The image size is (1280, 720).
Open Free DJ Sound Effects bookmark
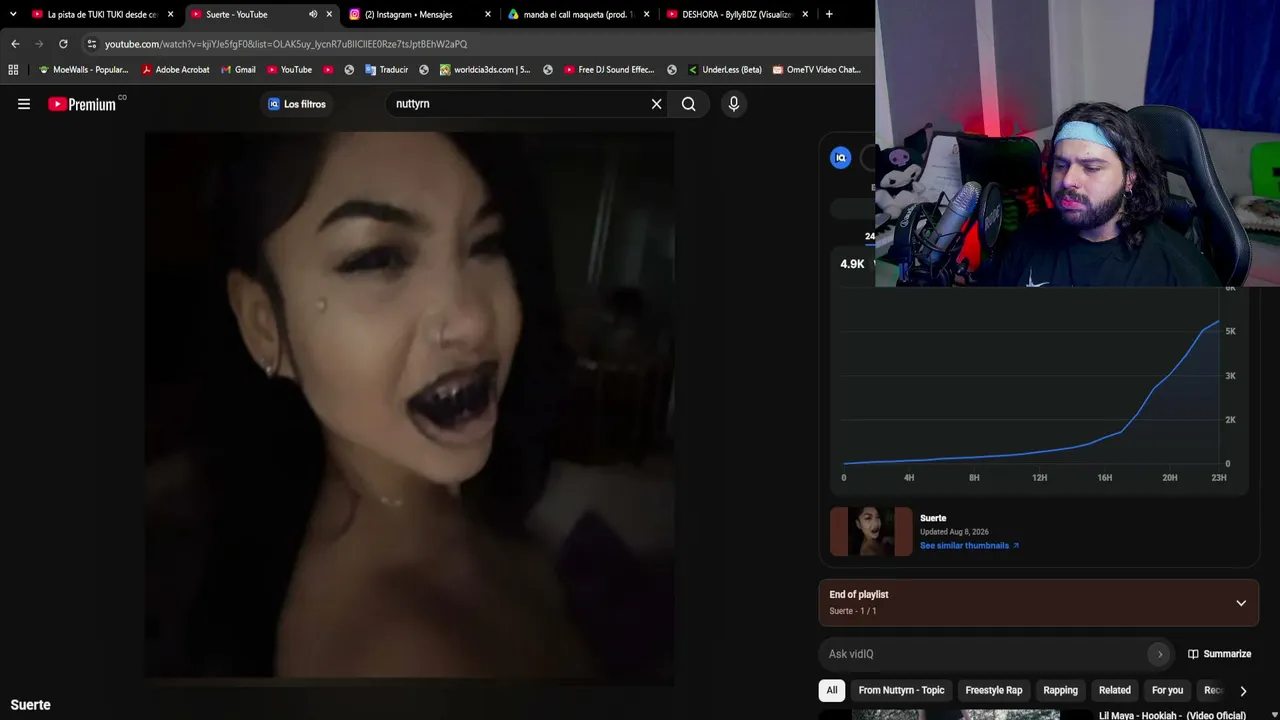pyautogui.click(x=609, y=70)
